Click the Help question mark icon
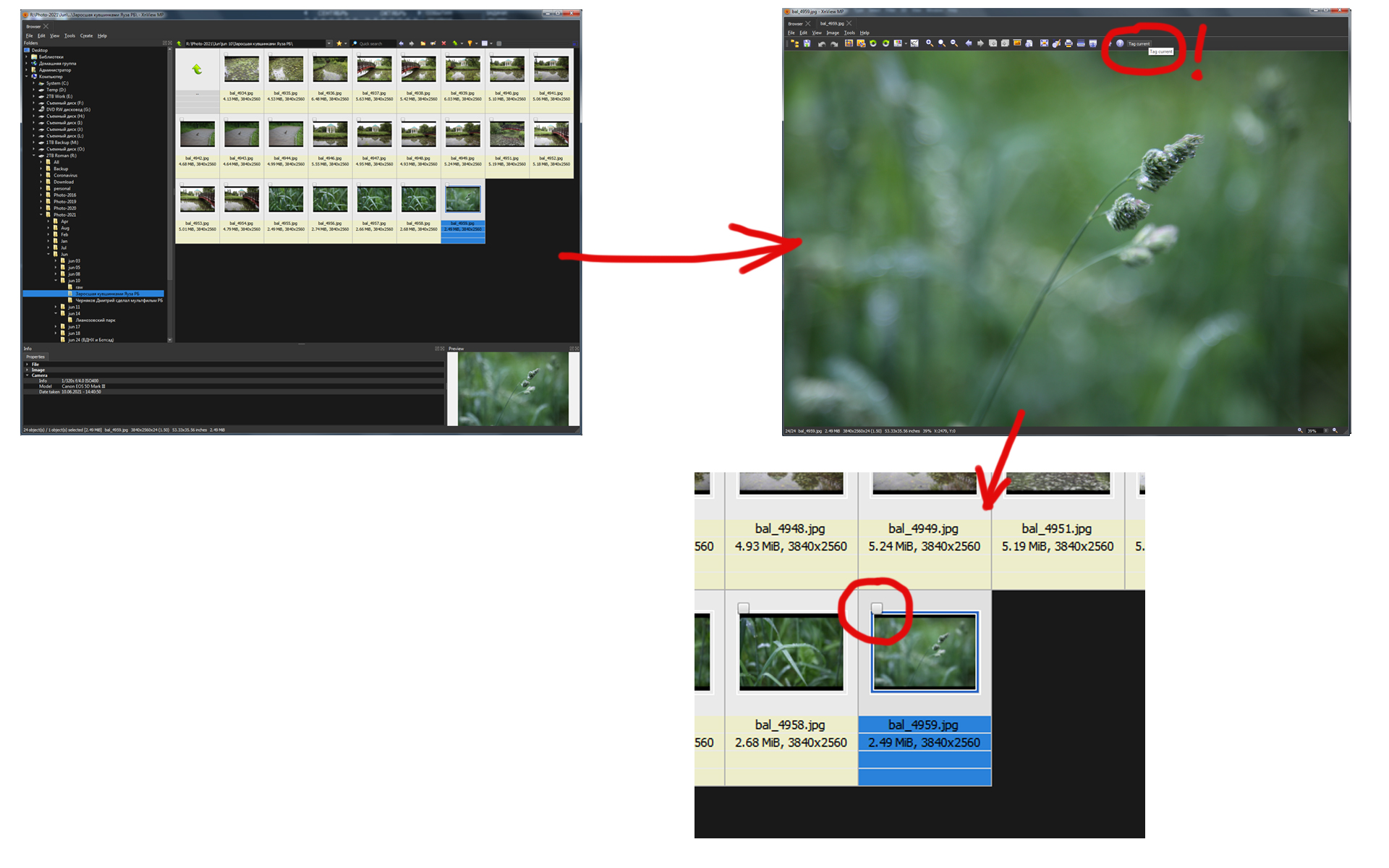Screen dimensions: 1389x868 click(x=1120, y=43)
